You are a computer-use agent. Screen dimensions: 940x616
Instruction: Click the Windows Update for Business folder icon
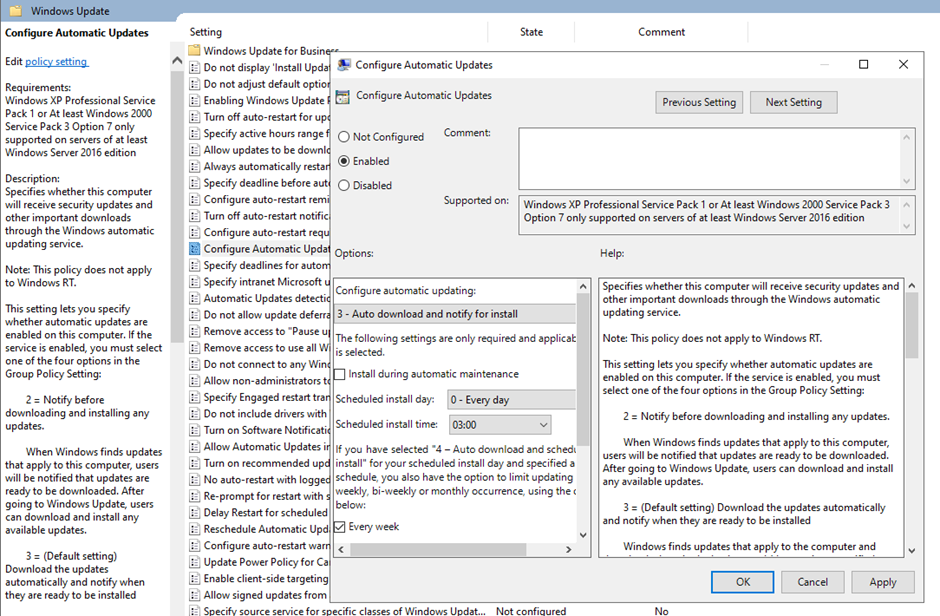194,50
